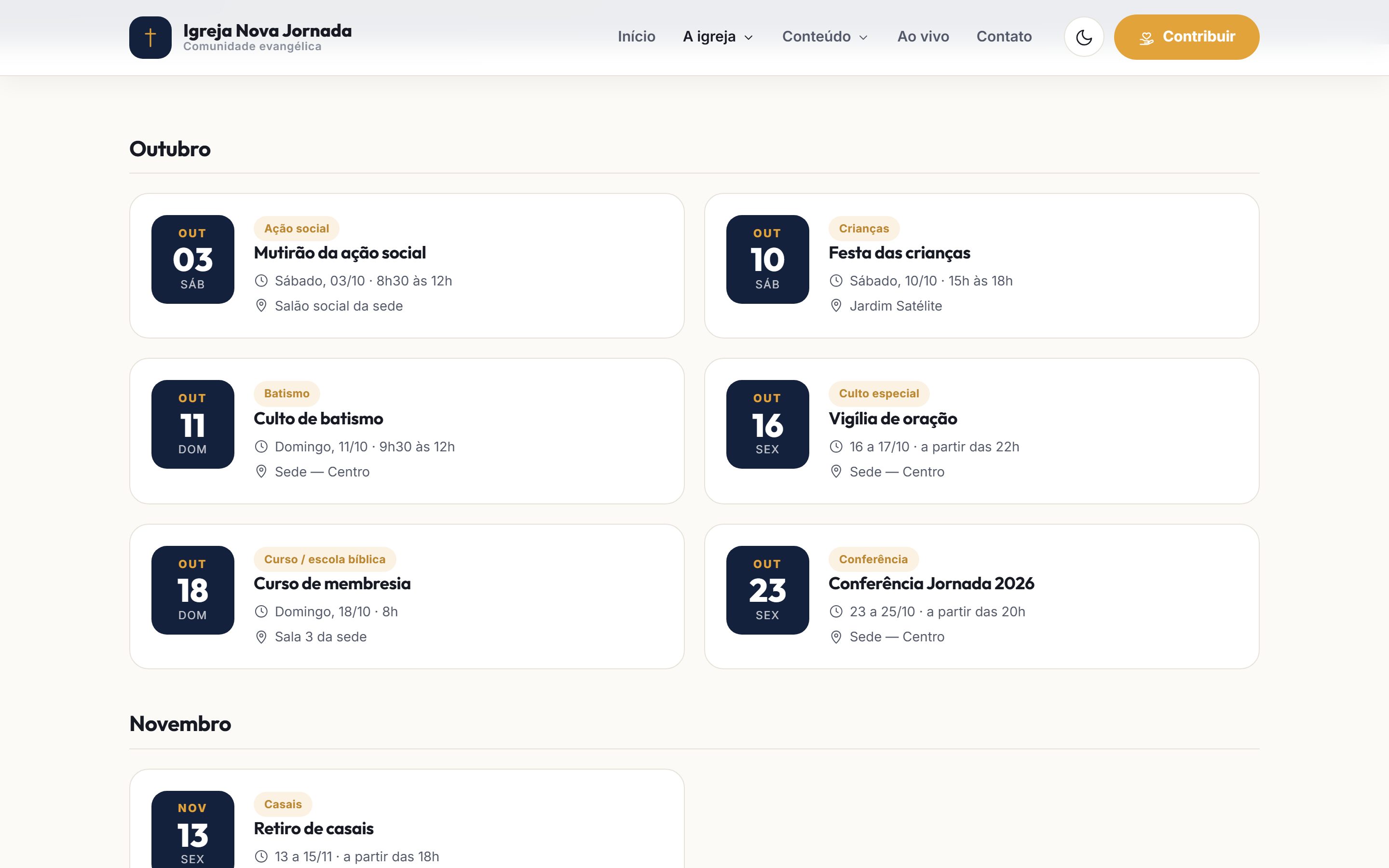Click the Curso / escola bíblica tag
The image size is (1389, 868).
pyautogui.click(x=324, y=559)
